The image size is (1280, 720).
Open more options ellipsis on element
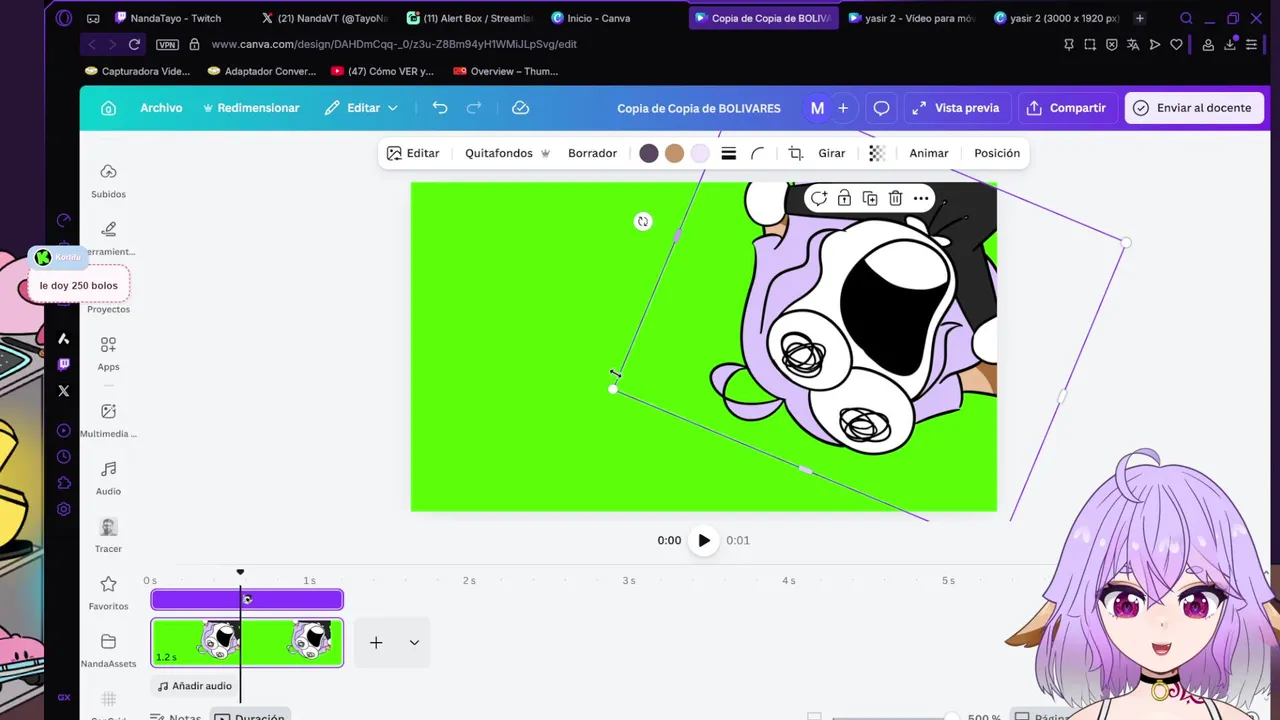tap(921, 198)
